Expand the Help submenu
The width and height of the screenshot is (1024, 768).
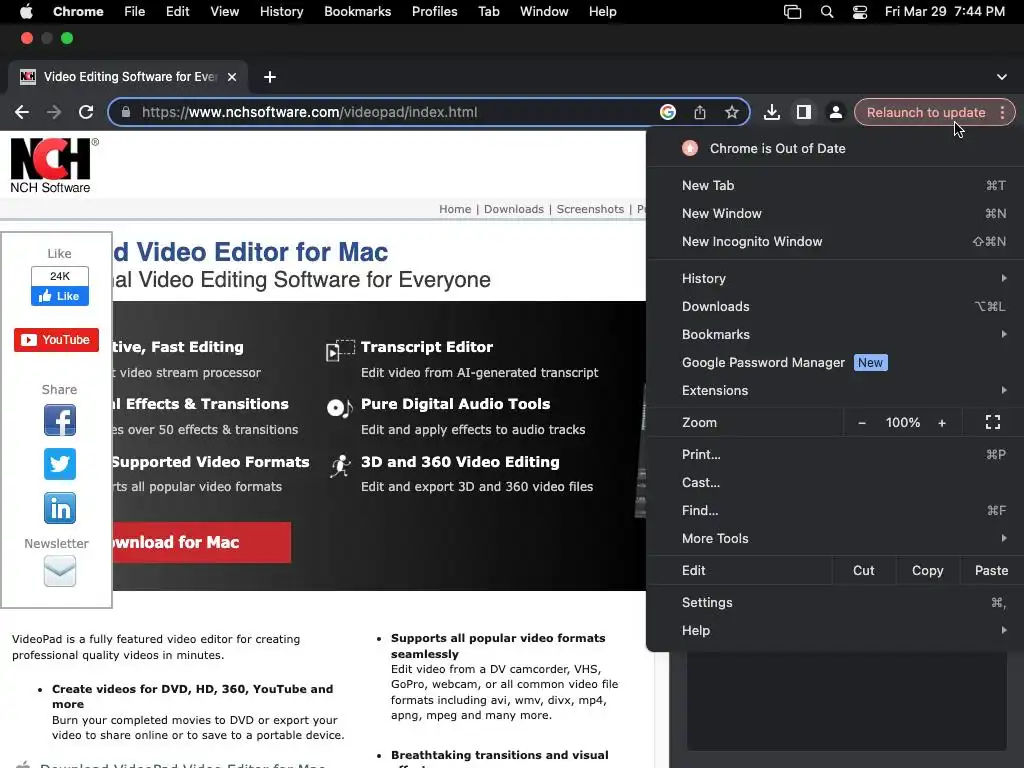click(835, 631)
